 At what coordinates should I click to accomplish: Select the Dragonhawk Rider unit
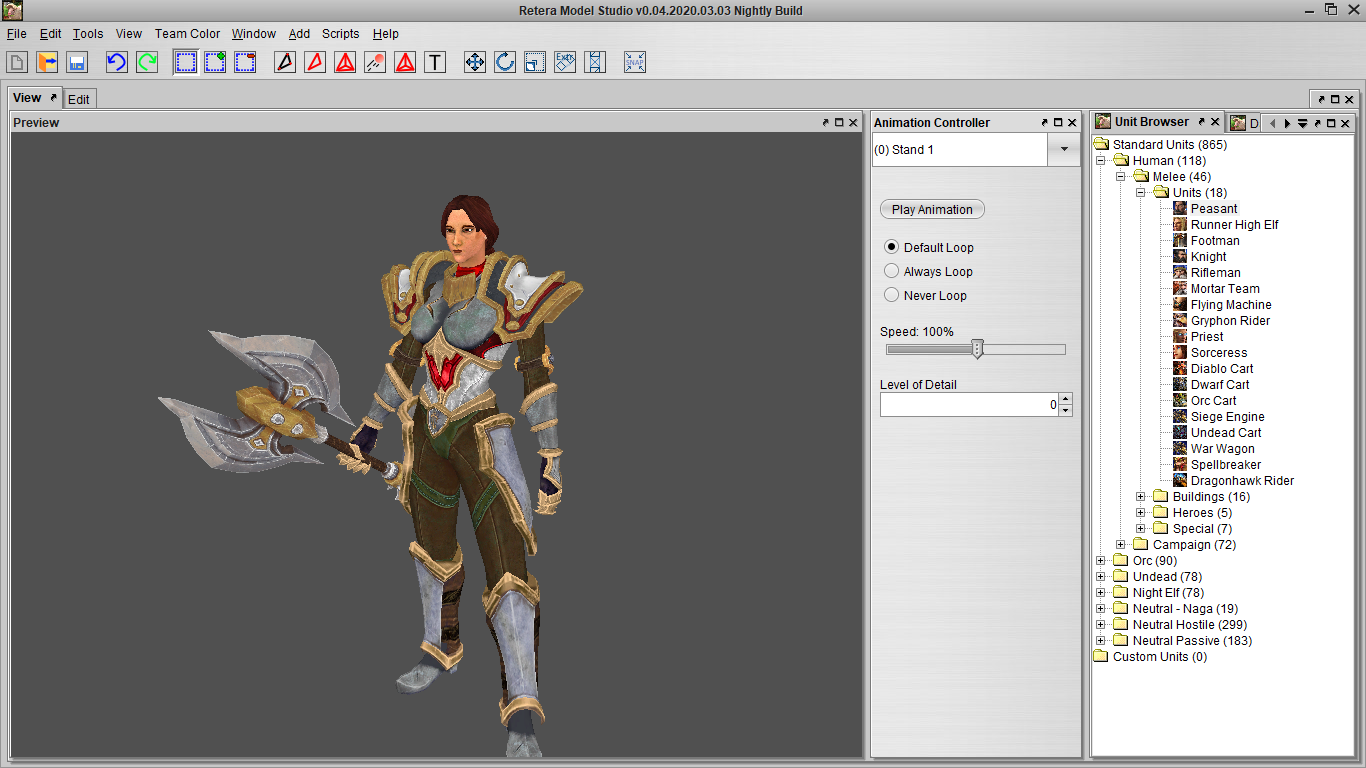[1242, 481]
